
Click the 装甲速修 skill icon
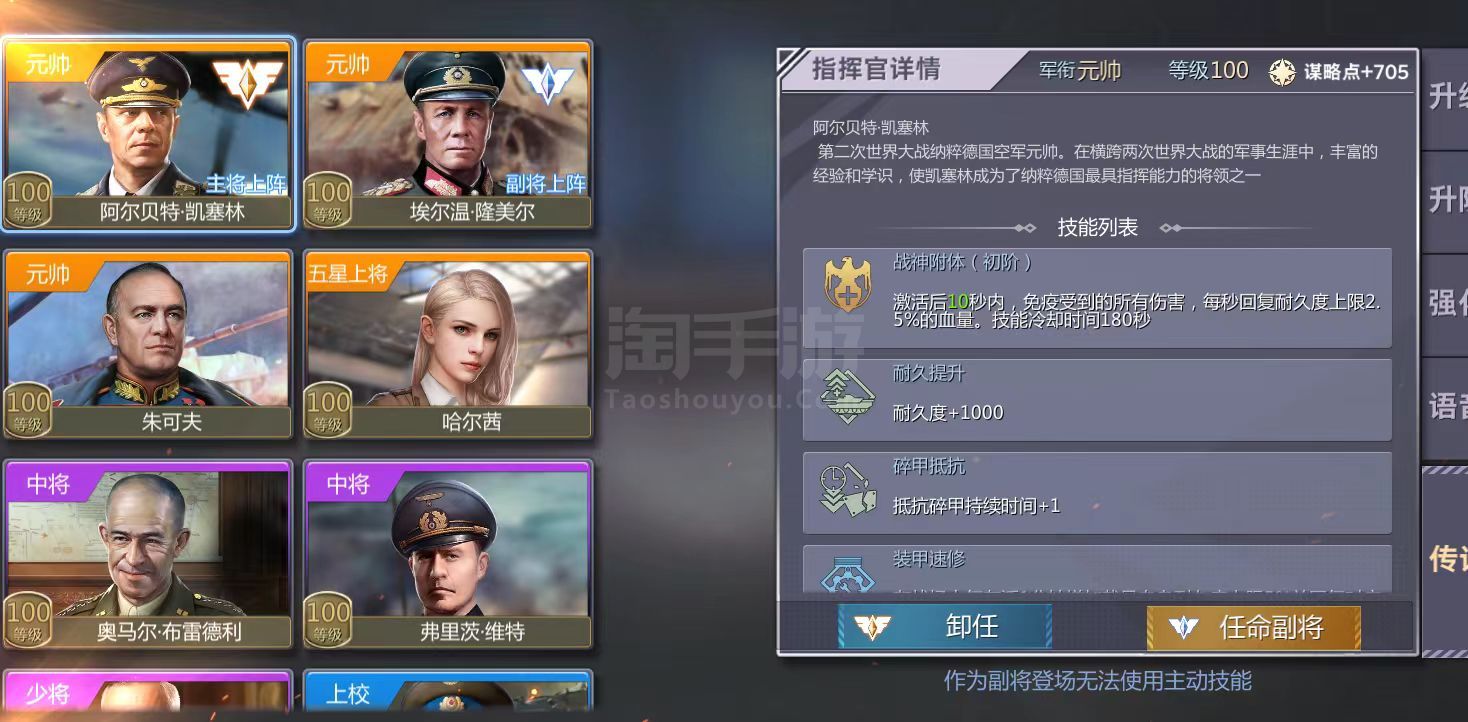[847, 574]
